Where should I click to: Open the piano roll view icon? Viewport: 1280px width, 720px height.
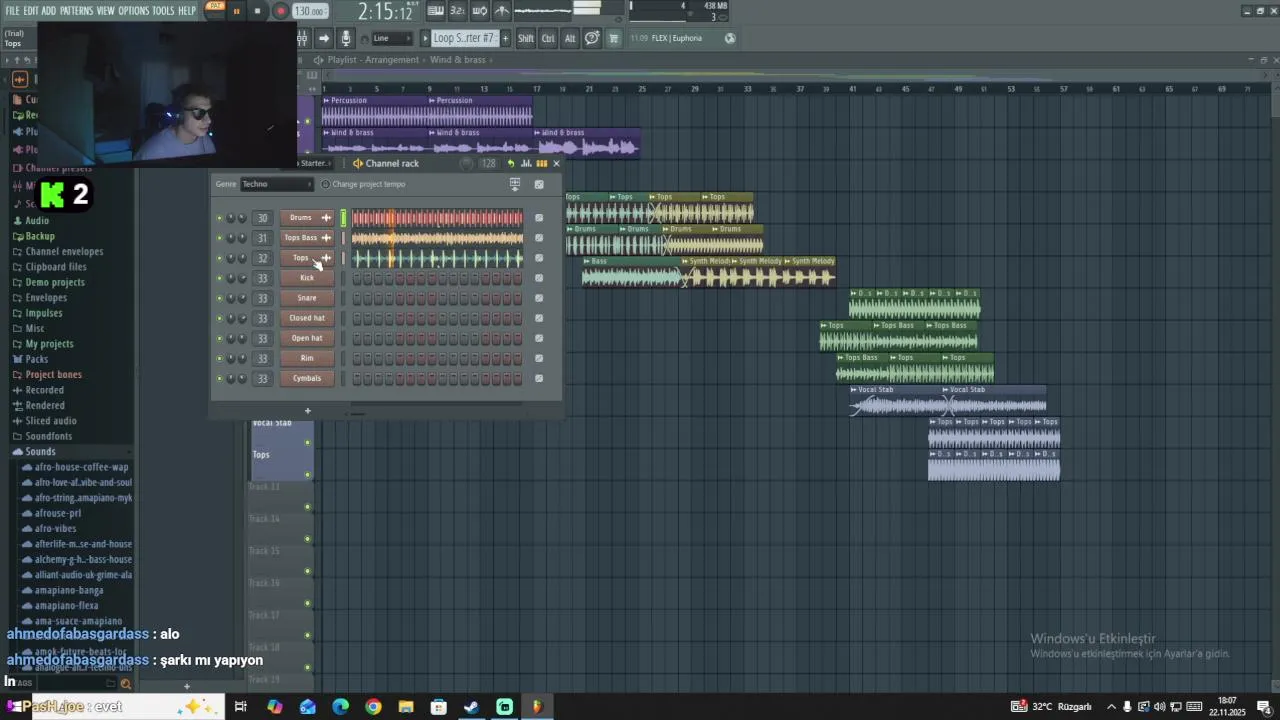tap(434, 11)
